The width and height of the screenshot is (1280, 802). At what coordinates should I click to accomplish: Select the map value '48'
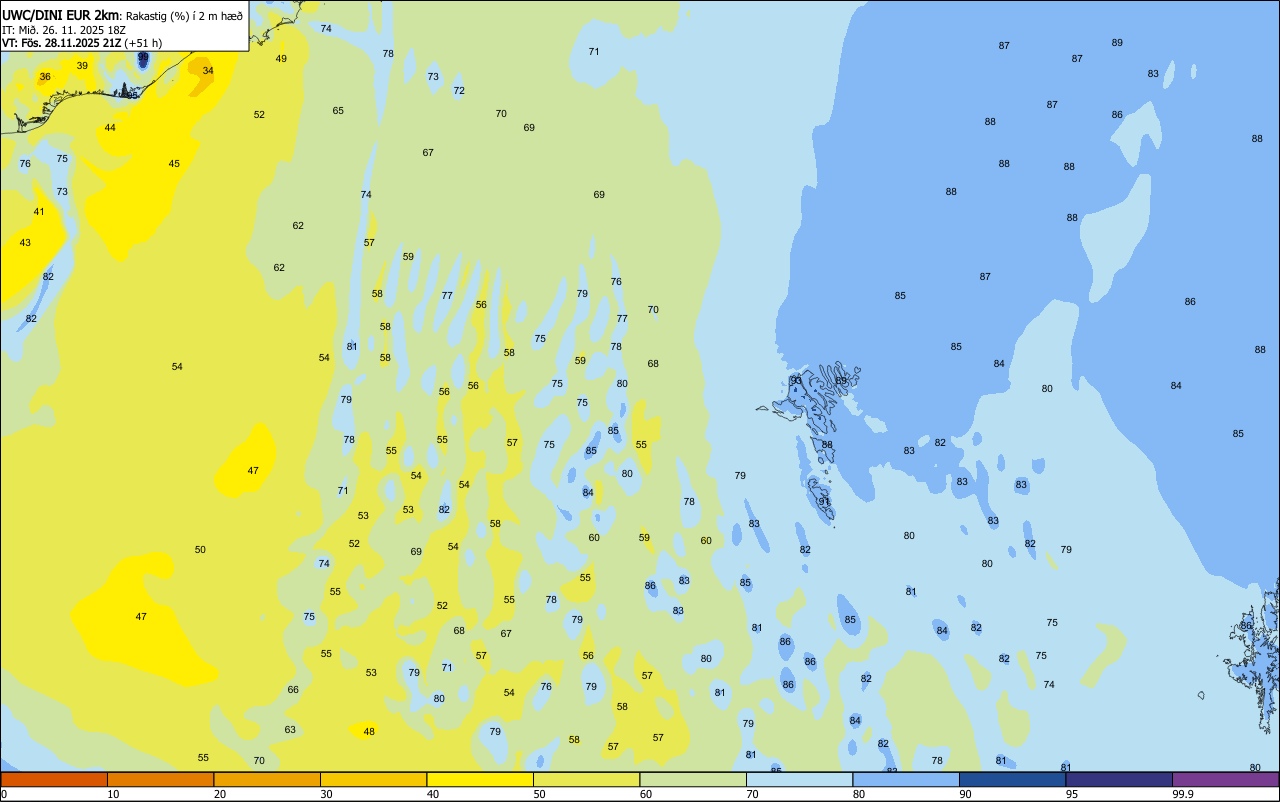369,732
